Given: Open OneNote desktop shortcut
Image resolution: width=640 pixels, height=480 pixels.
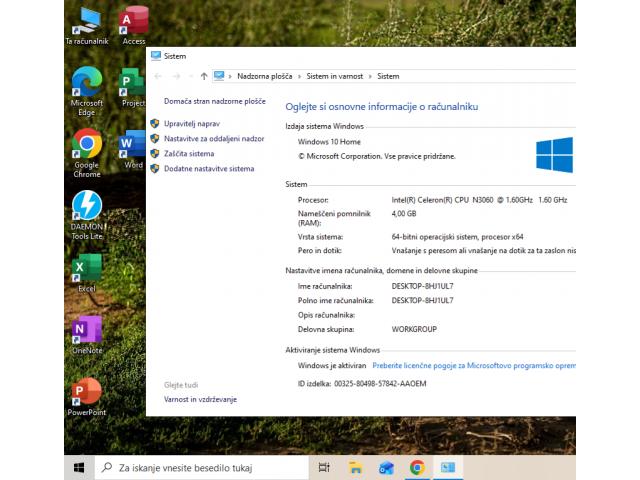Looking at the screenshot, I should (87, 331).
